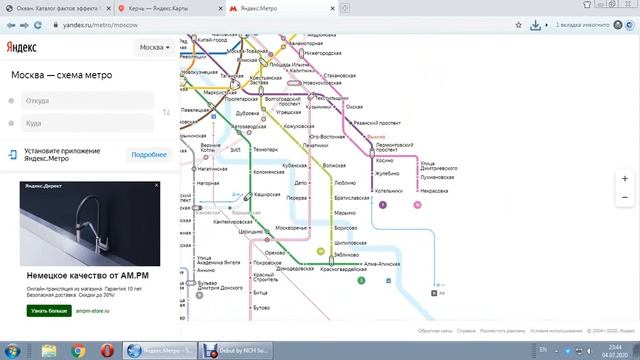Image resolution: width=640 pixels, height=360 pixels.
Task: Close the Яндекс.Директ ad
Action: pyautogui.click(x=156, y=186)
